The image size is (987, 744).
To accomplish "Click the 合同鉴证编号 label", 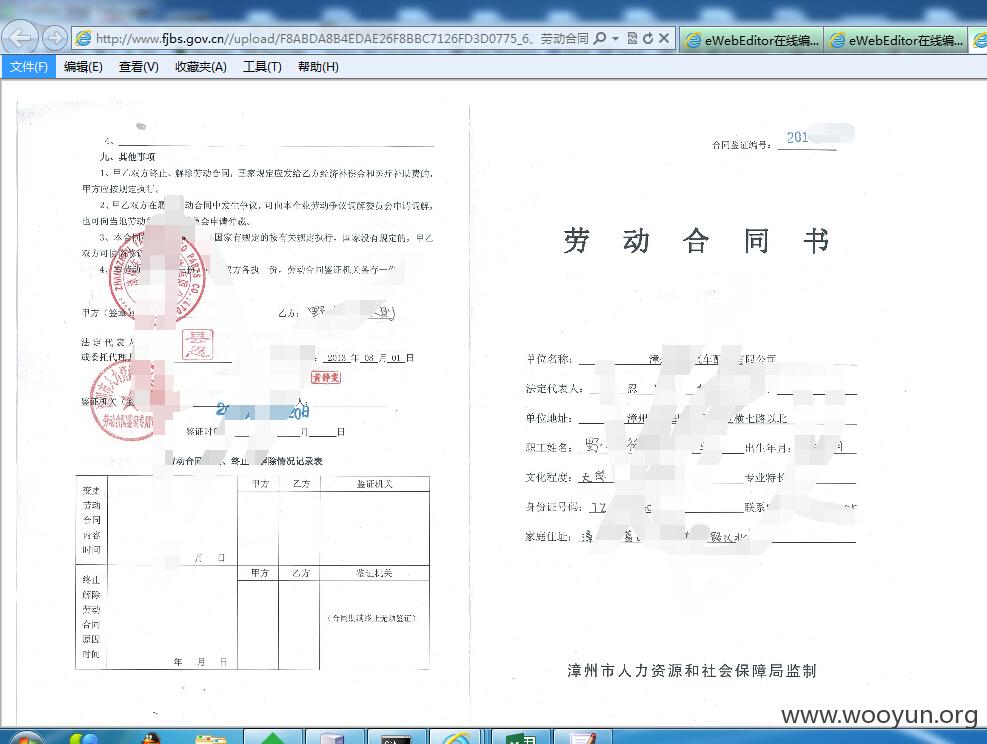I will point(741,145).
